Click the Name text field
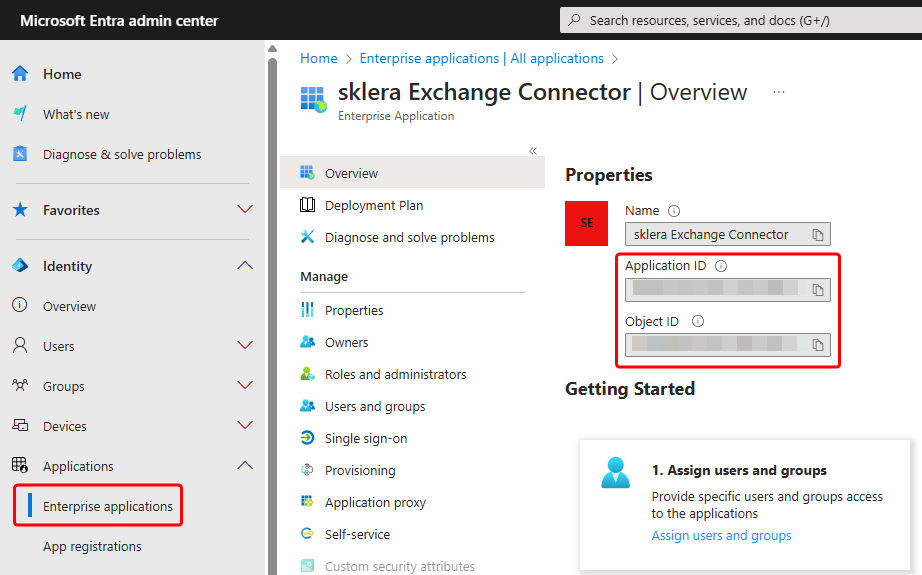Screen dimensions: 922x575 728,234
